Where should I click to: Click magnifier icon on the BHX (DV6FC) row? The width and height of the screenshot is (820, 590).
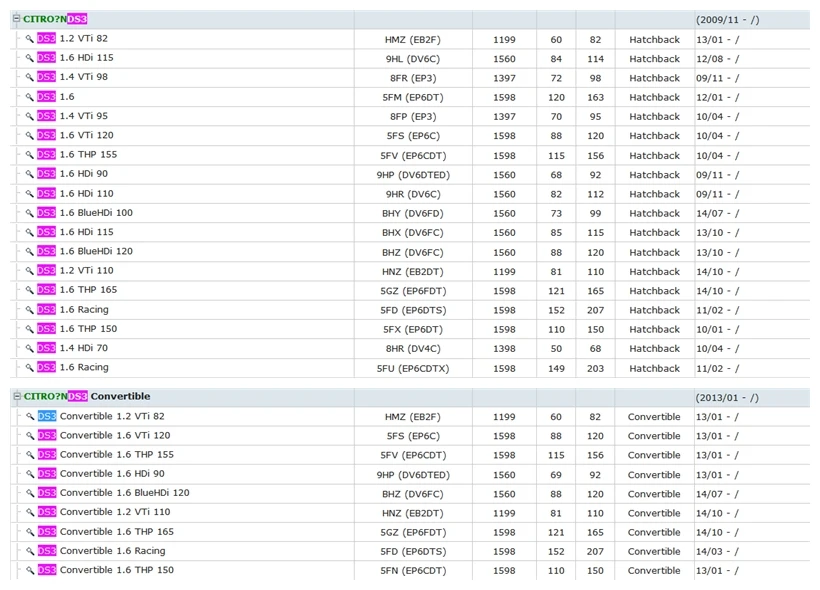pyautogui.click(x=30, y=232)
